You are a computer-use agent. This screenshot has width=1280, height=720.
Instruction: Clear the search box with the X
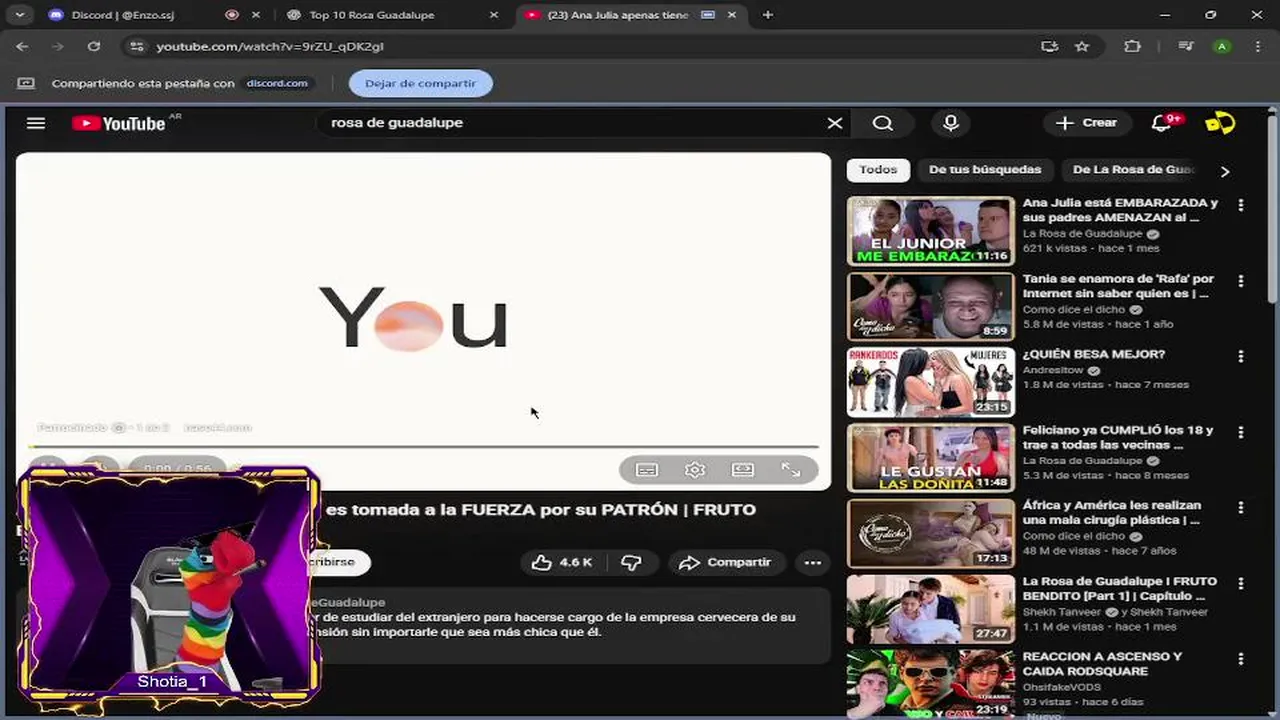tap(835, 123)
